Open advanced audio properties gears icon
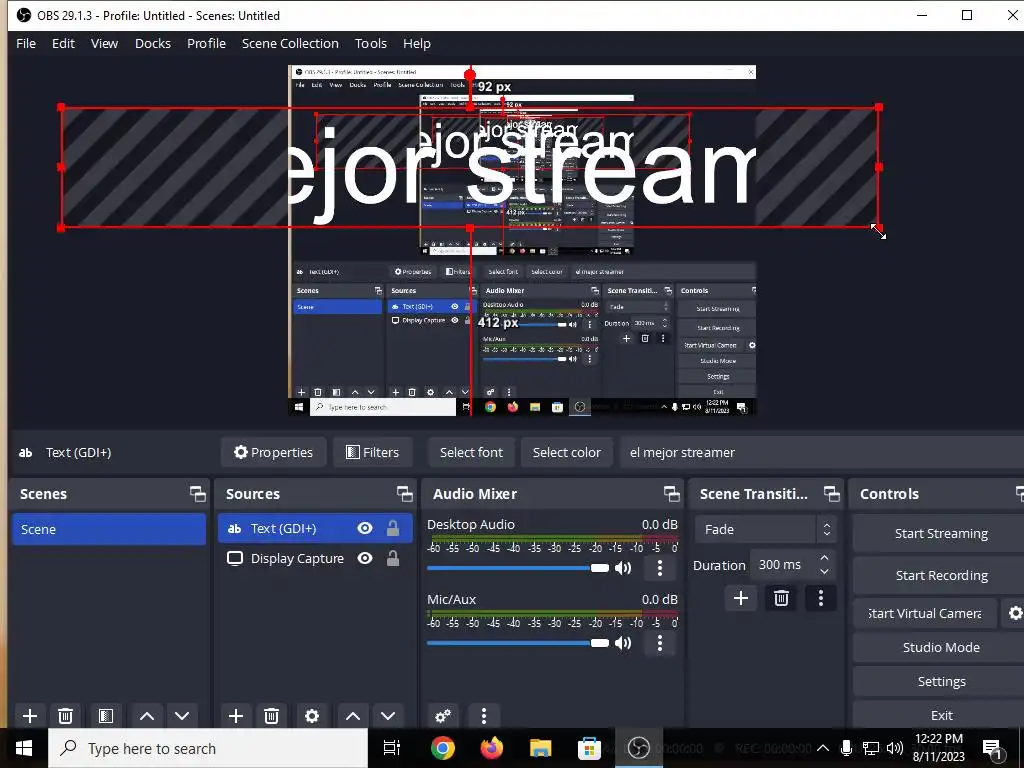1024x768 pixels. coord(443,716)
